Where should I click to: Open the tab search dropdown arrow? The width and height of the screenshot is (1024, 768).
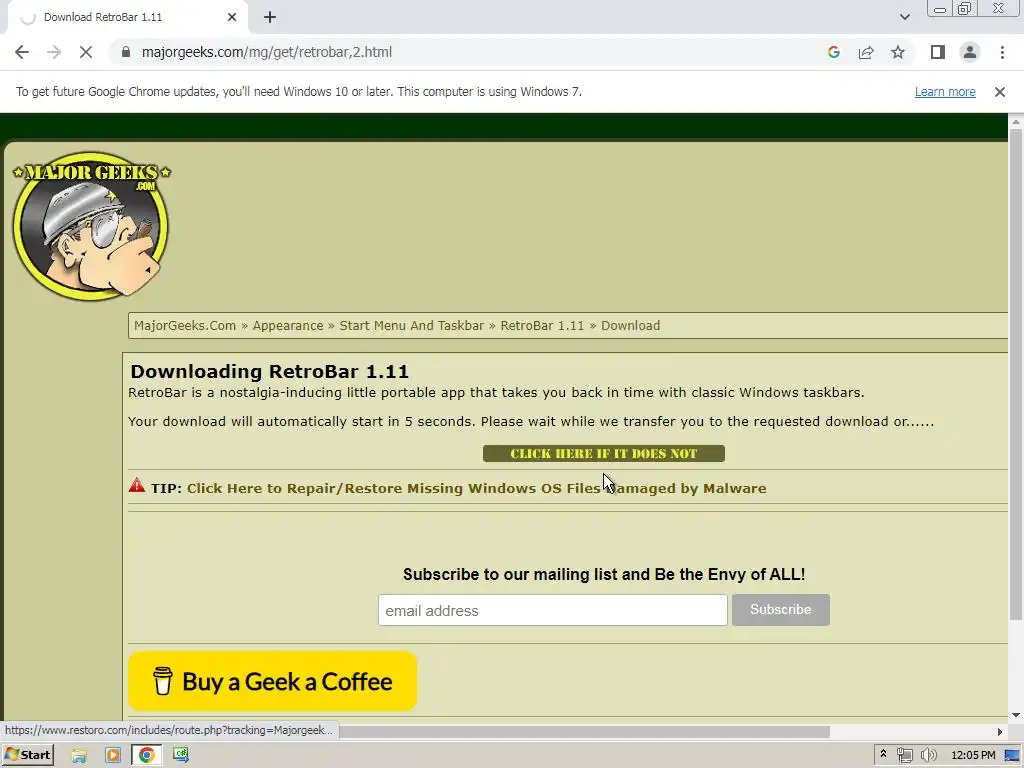point(904,17)
